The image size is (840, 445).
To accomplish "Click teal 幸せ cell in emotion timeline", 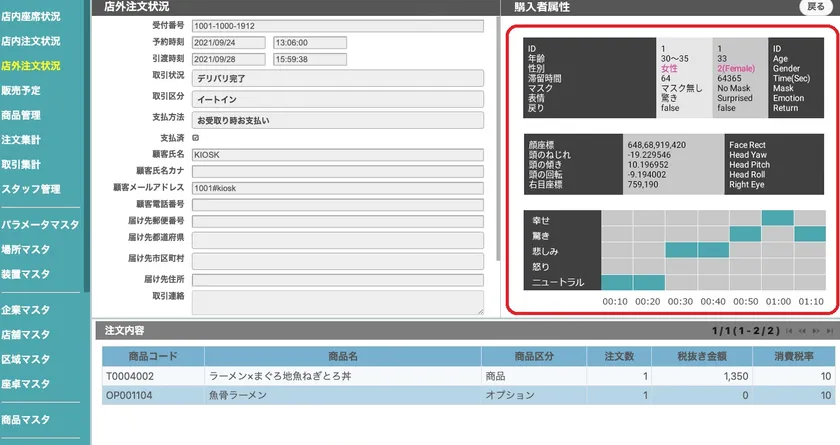I will click(777, 218).
